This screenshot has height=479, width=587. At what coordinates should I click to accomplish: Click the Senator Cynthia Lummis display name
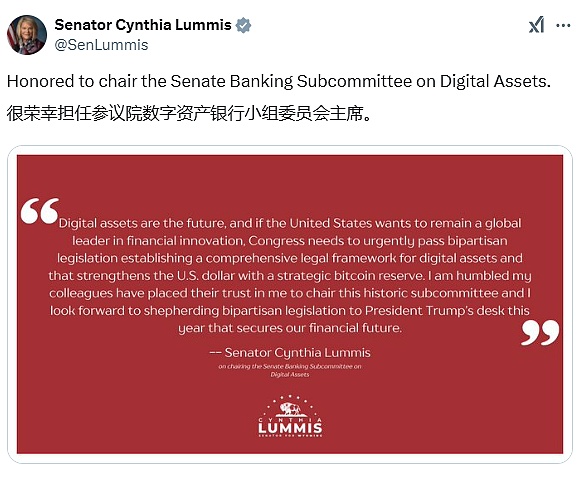click(x=143, y=25)
